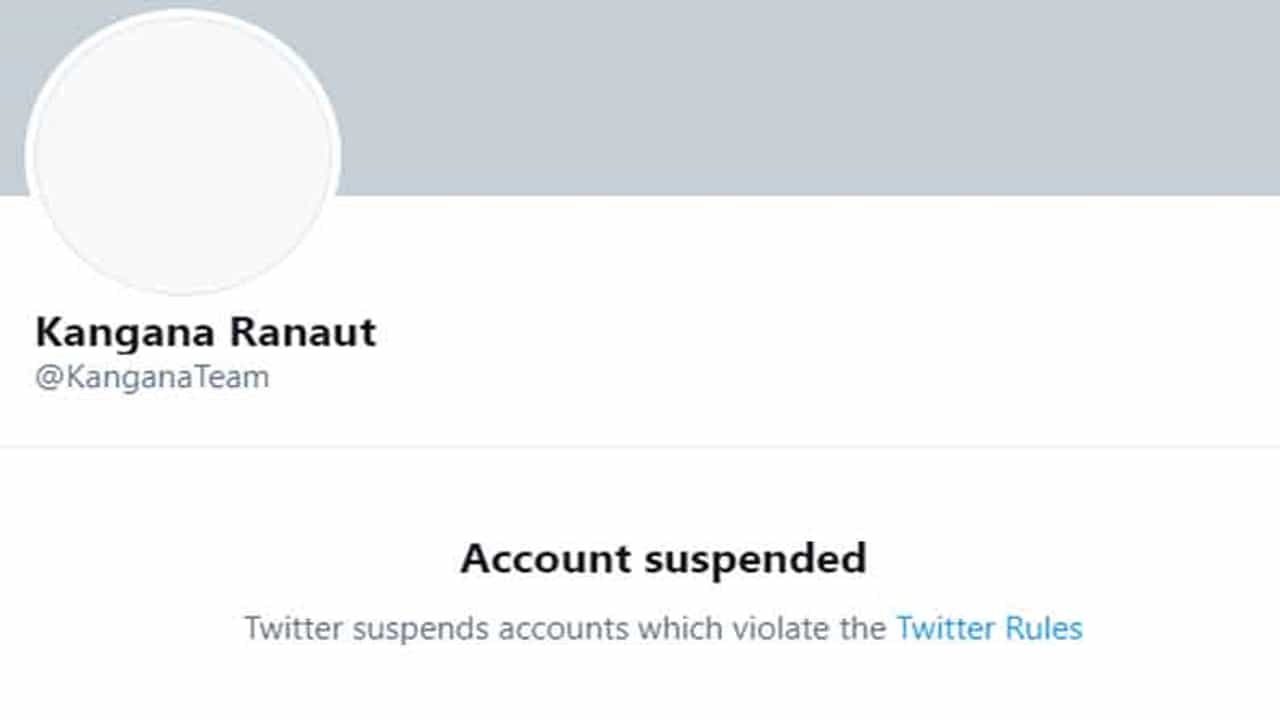The image size is (1280, 720).
Task: Open the blue Twitter Rules link
Action: 988,628
